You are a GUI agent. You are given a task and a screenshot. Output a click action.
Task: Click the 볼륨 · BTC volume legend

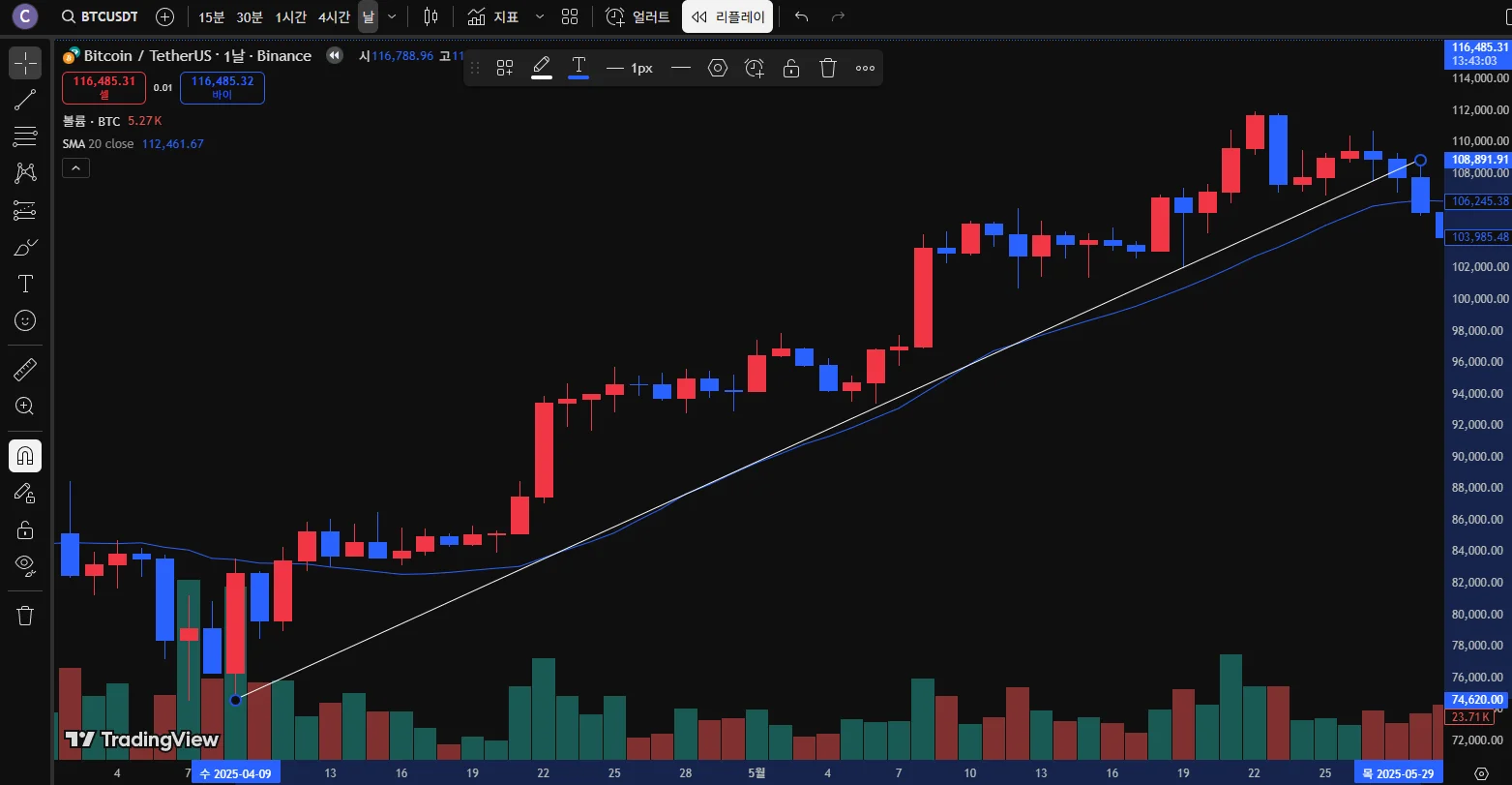92,121
